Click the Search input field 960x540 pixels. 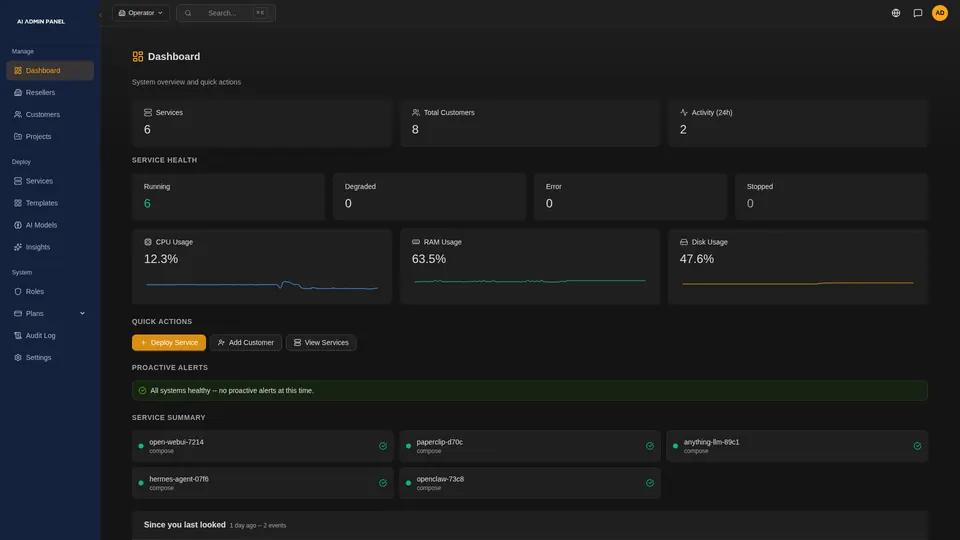[226, 13]
